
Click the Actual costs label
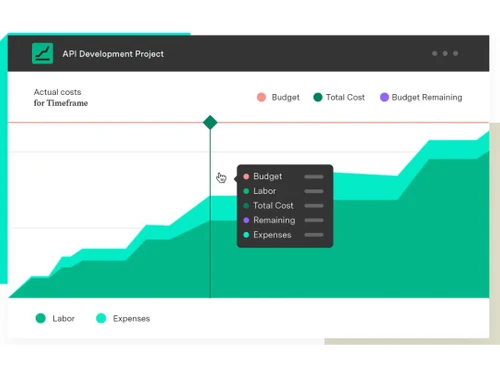57,92
